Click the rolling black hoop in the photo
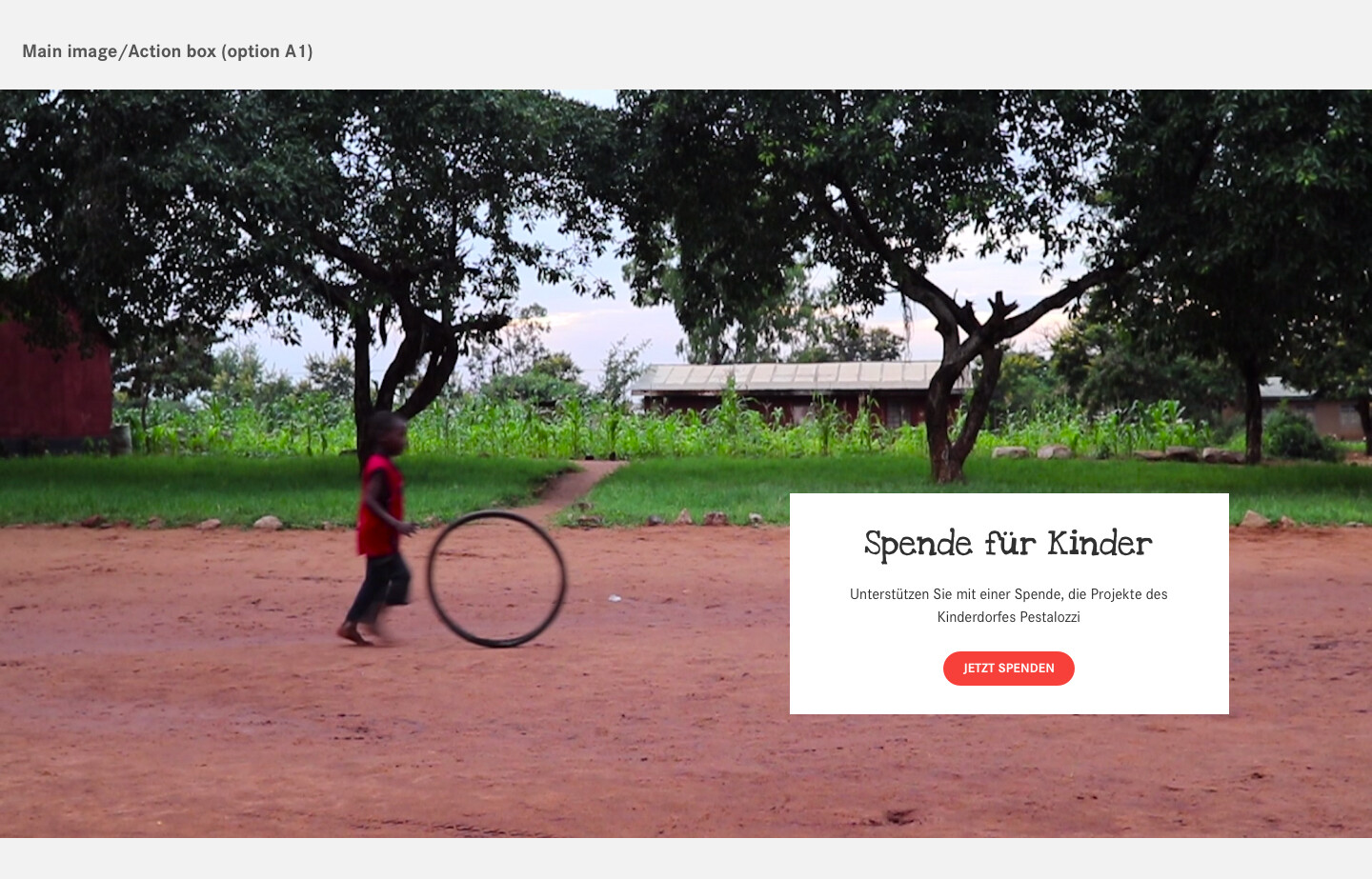Screen dimensions: 1372x879 pyautogui.click(x=496, y=579)
